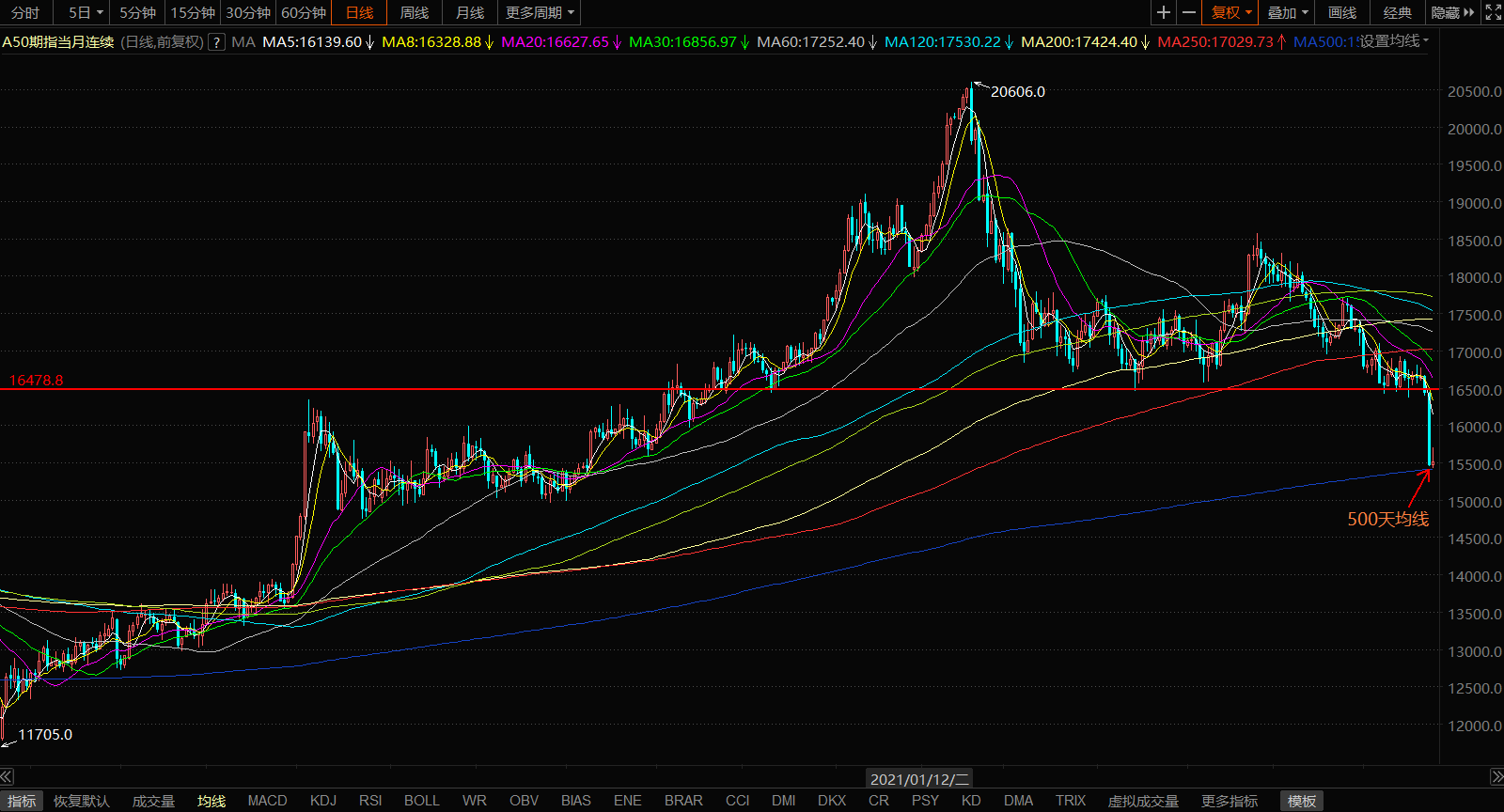Click the MA60 value label

(817, 42)
